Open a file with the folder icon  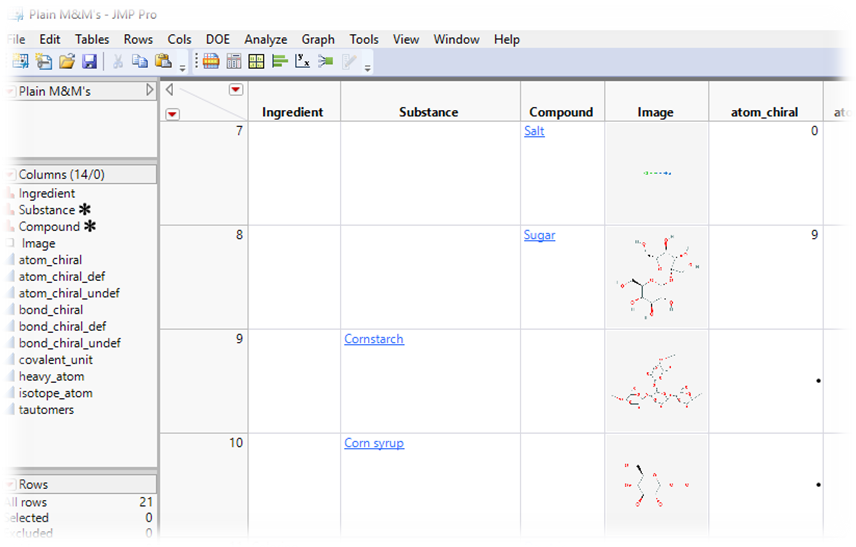67,61
